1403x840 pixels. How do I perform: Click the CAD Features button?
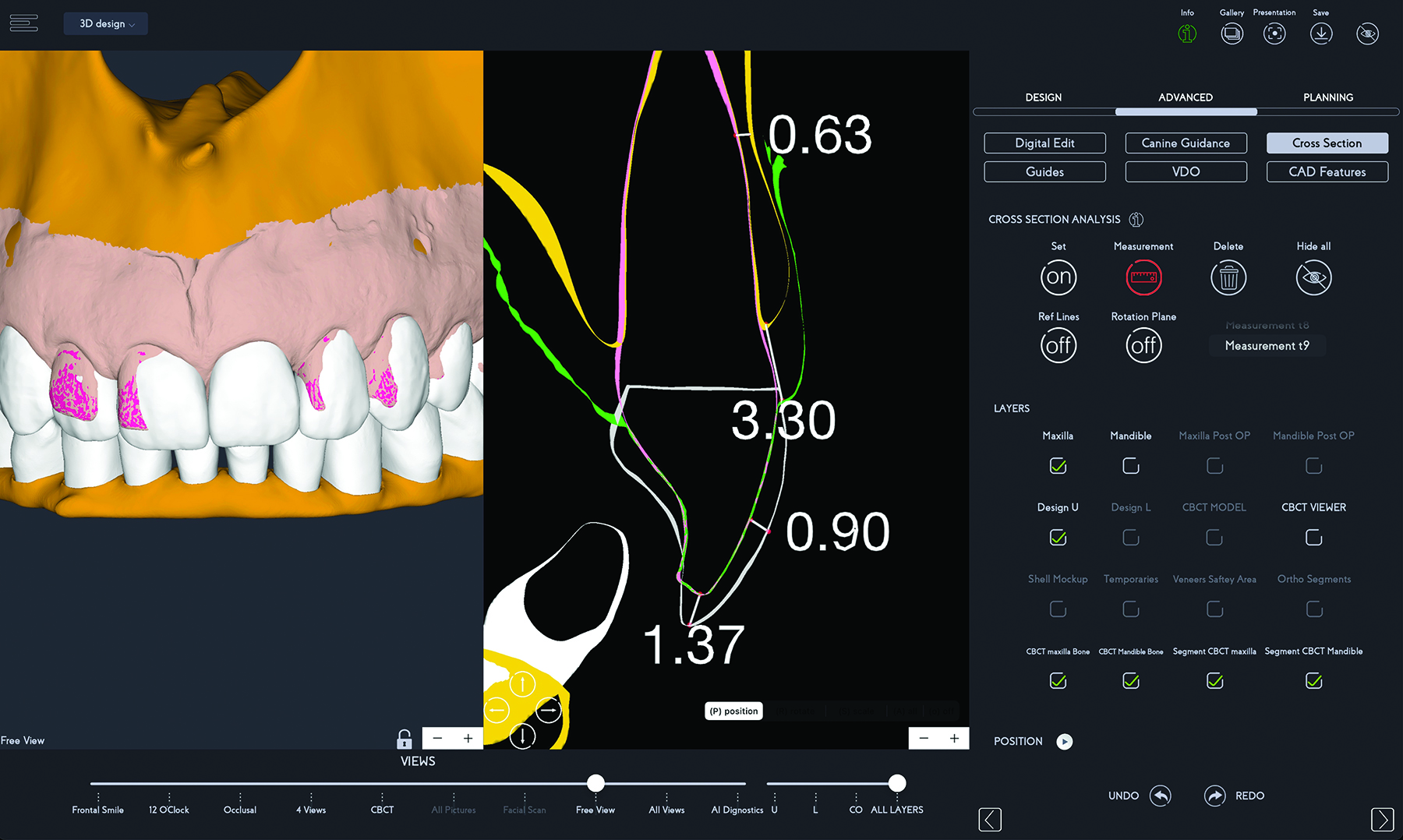[x=1327, y=171]
